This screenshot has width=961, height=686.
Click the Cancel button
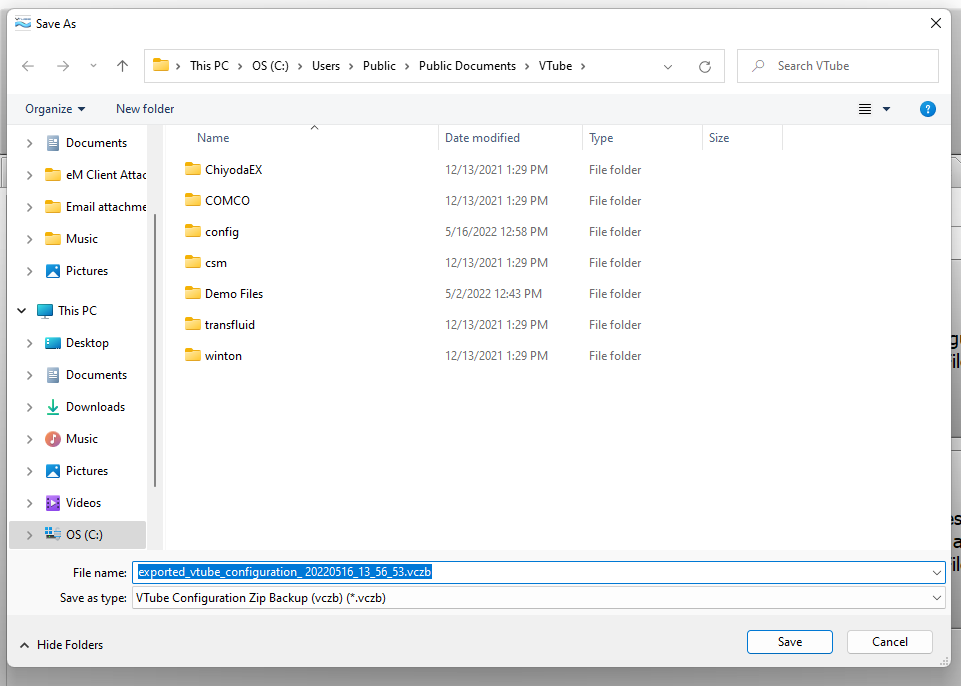(889, 642)
